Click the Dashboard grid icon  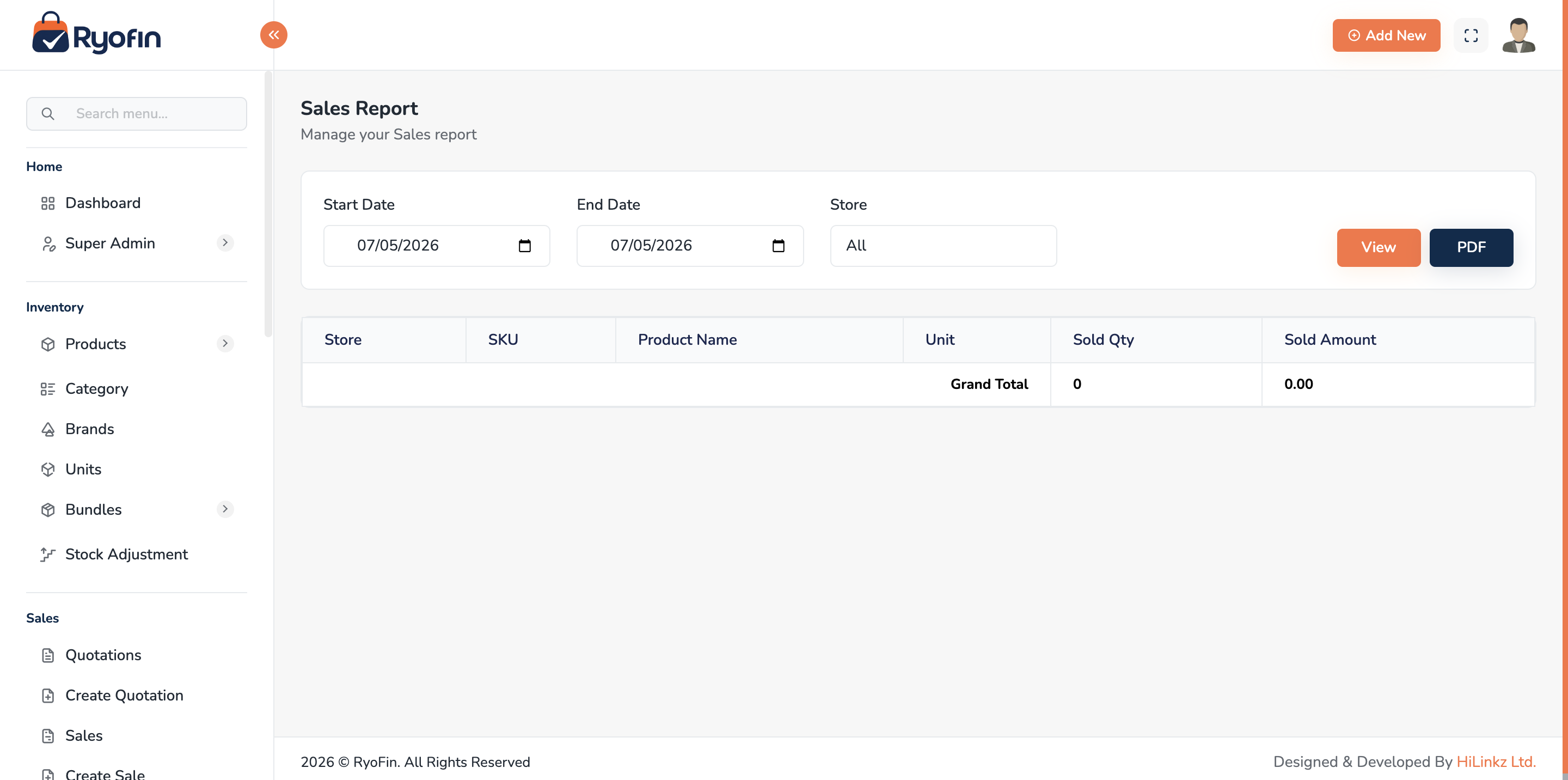pos(48,203)
